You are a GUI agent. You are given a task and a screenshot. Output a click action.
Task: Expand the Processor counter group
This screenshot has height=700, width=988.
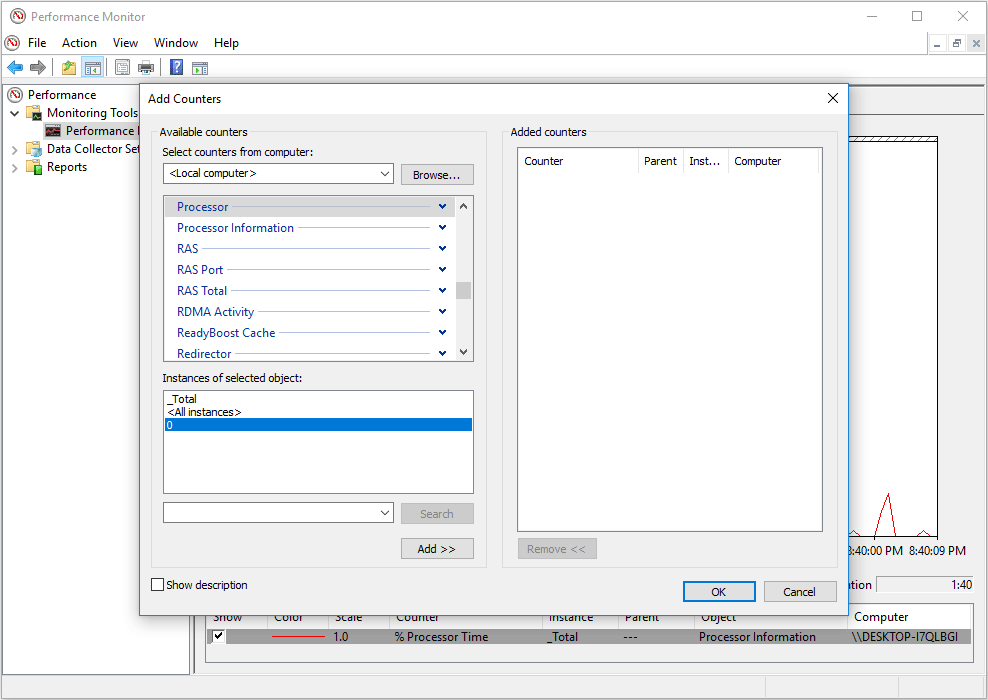442,207
